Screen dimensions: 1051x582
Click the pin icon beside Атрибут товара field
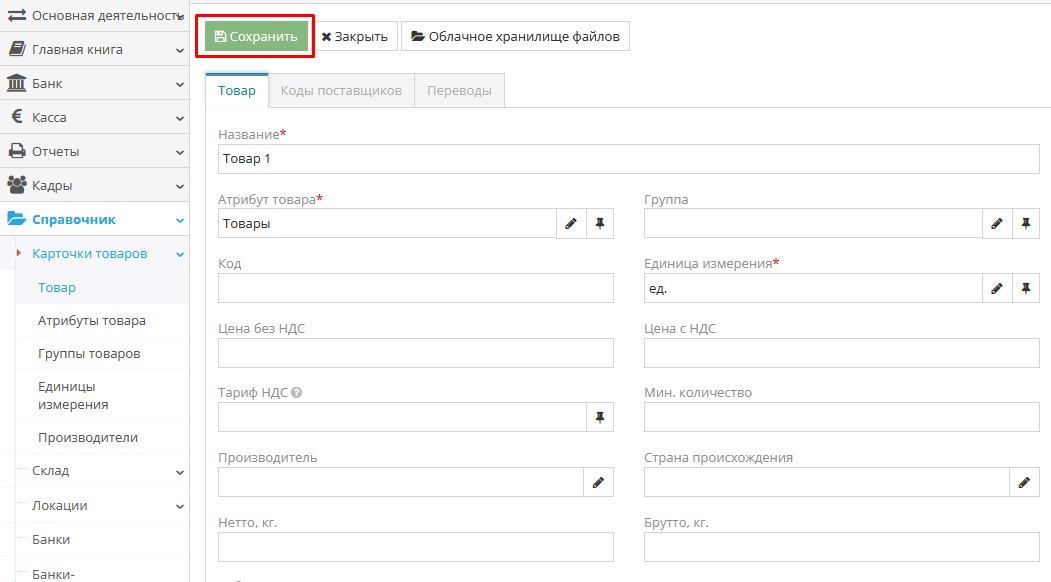pyautogui.click(x=600, y=224)
